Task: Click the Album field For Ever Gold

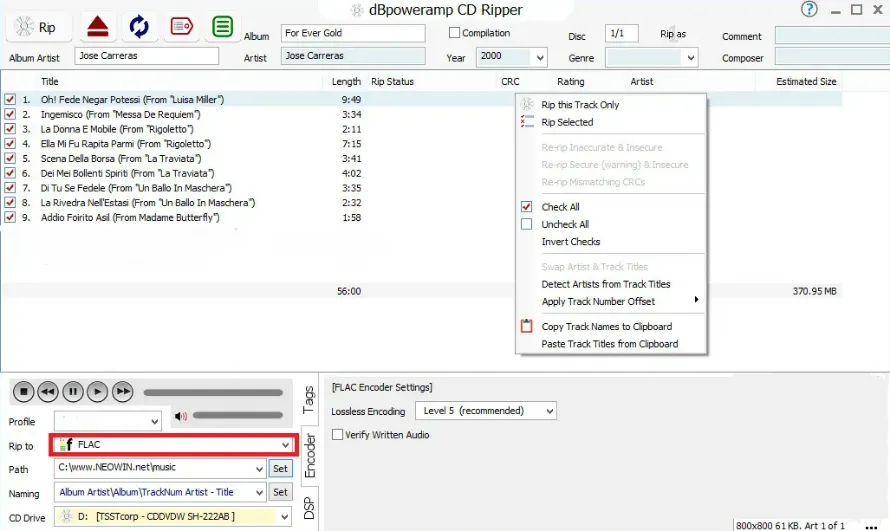Action: [353, 33]
